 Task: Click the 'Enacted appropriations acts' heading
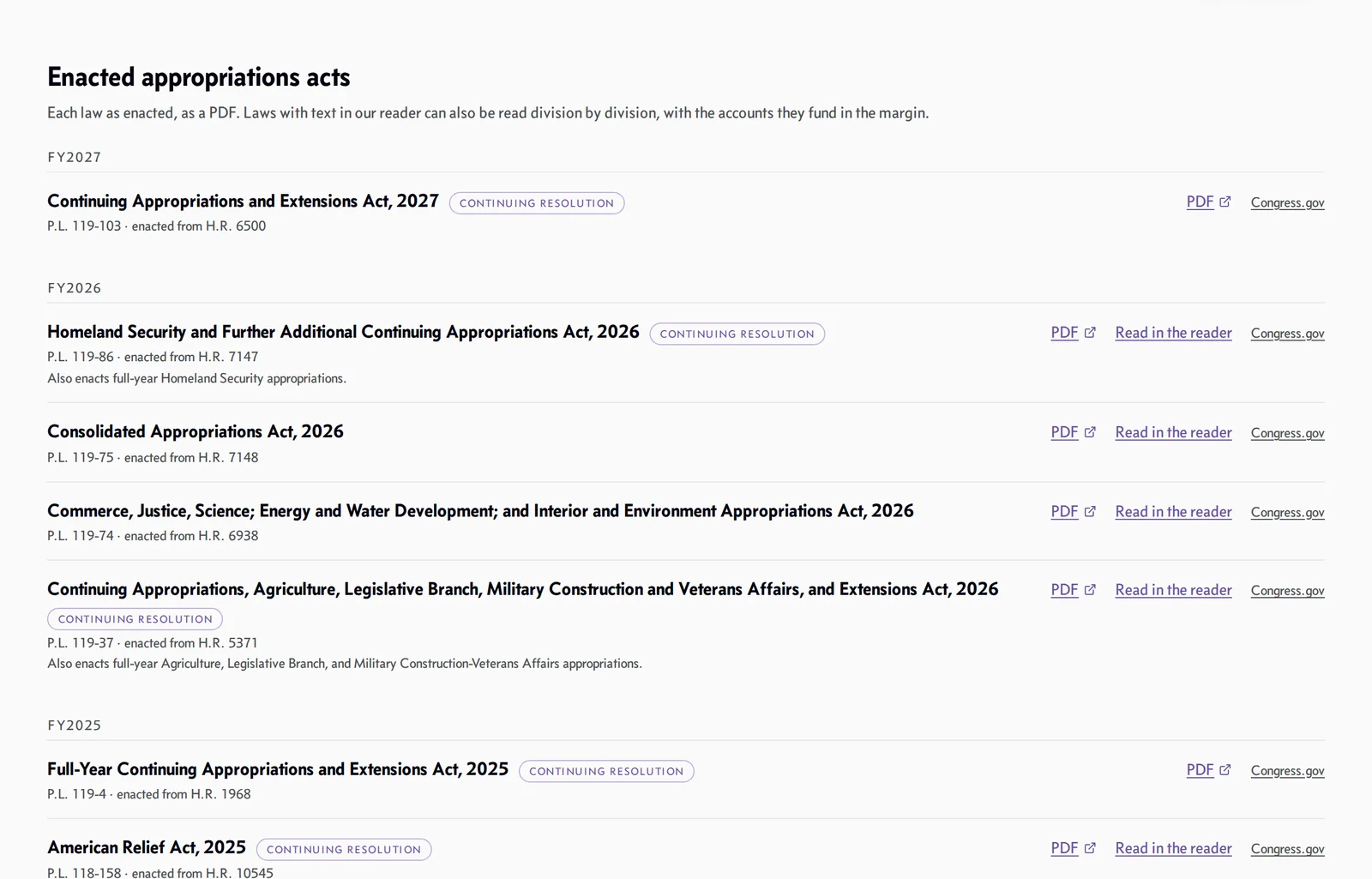pyautogui.click(x=199, y=77)
